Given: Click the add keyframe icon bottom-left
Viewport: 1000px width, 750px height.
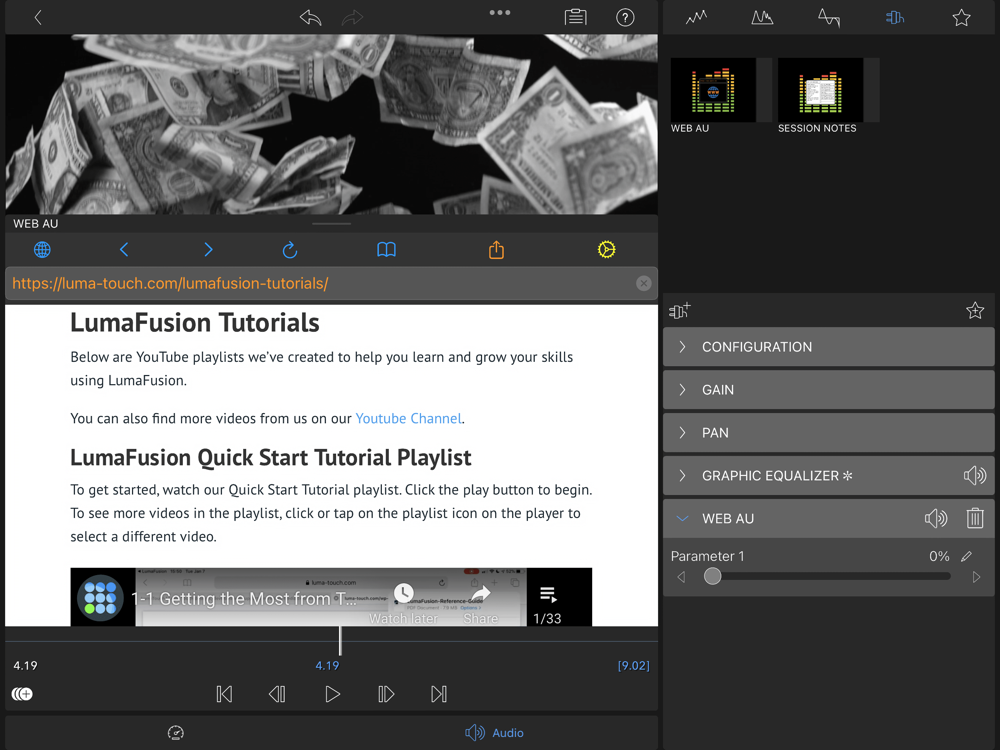Looking at the screenshot, I should [22, 694].
